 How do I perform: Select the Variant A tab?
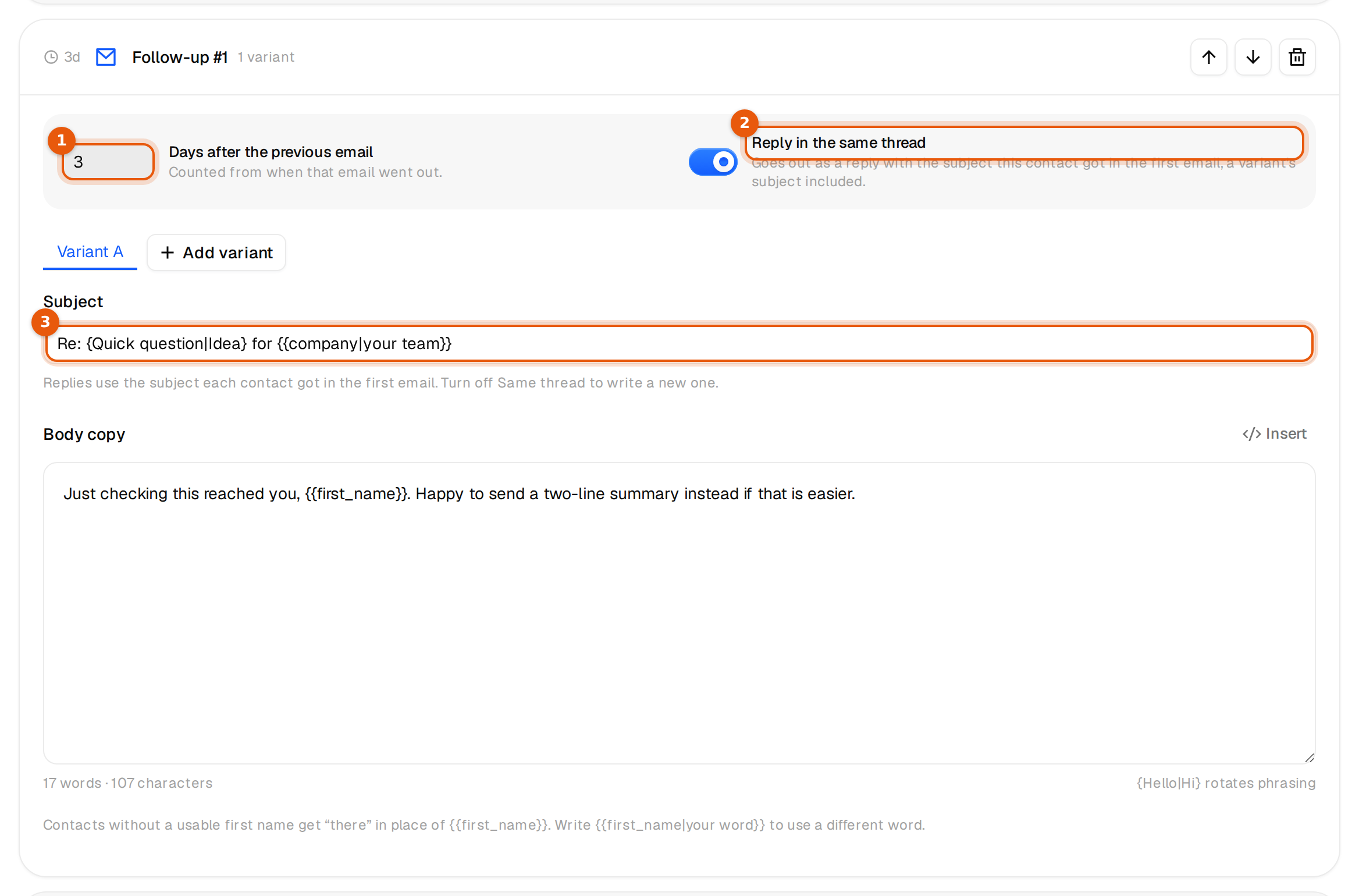point(90,252)
